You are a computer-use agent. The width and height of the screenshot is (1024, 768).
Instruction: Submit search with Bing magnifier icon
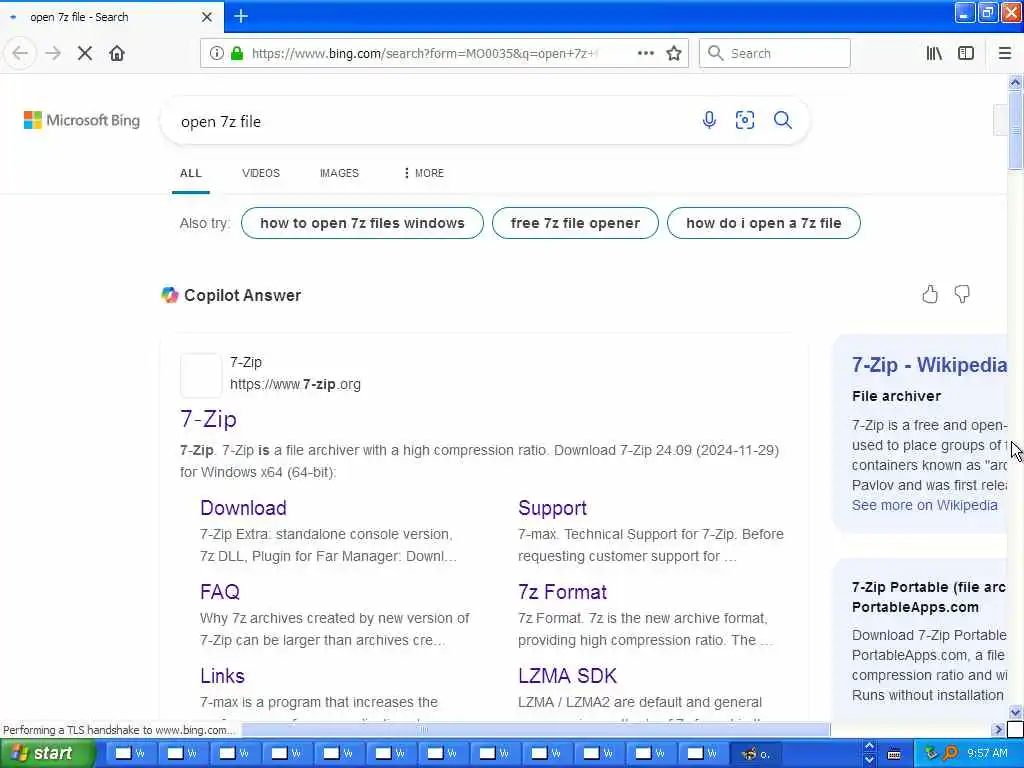click(x=783, y=120)
